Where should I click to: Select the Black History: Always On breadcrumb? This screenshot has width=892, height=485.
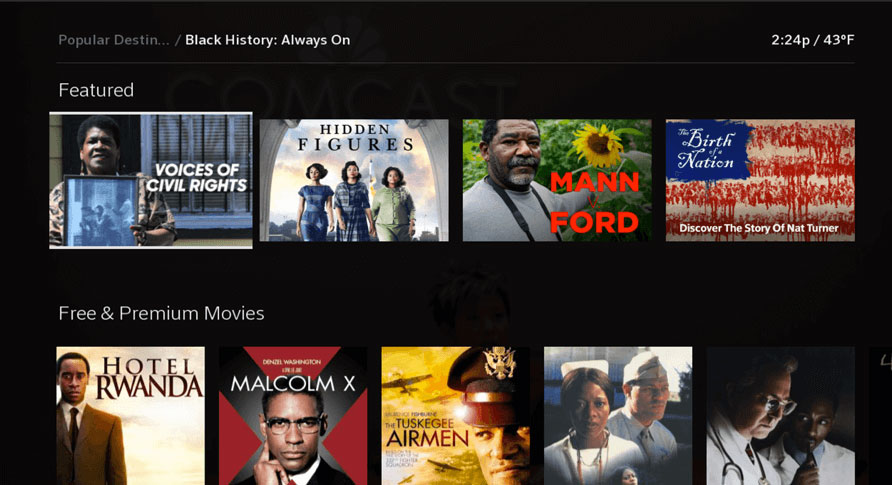coord(267,40)
